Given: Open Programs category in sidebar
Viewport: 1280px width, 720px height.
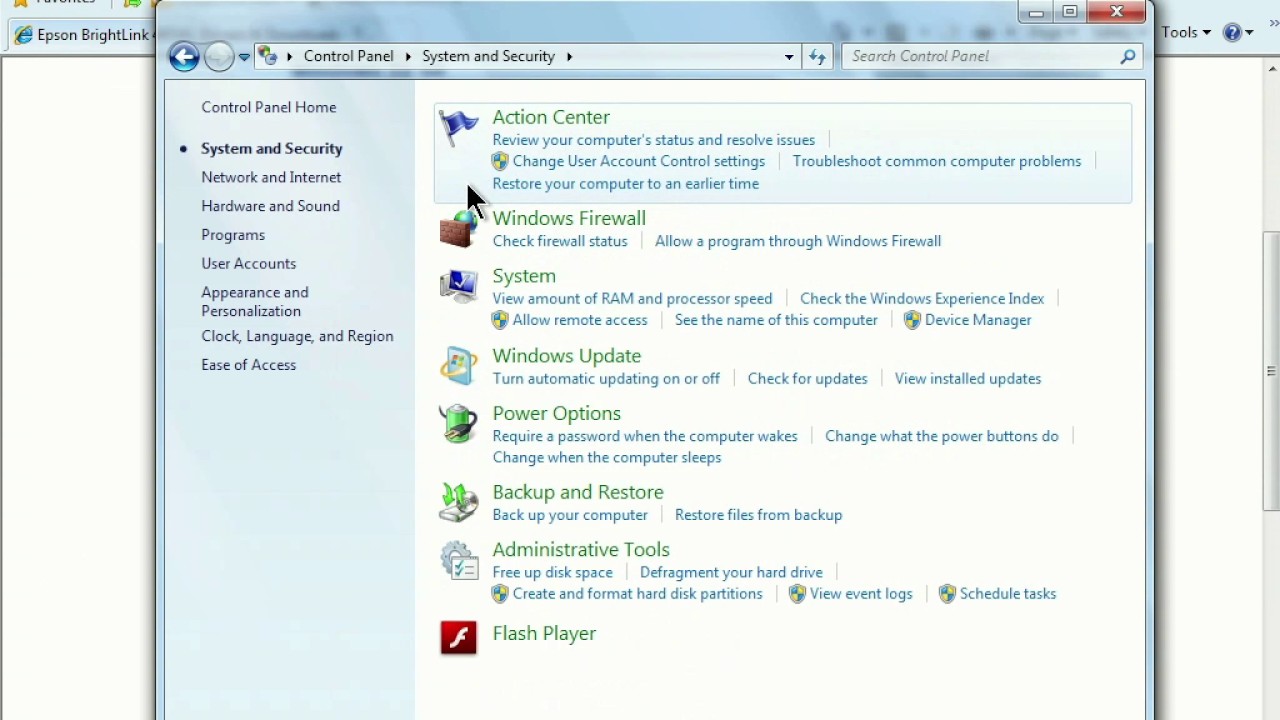Looking at the screenshot, I should (x=233, y=235).
